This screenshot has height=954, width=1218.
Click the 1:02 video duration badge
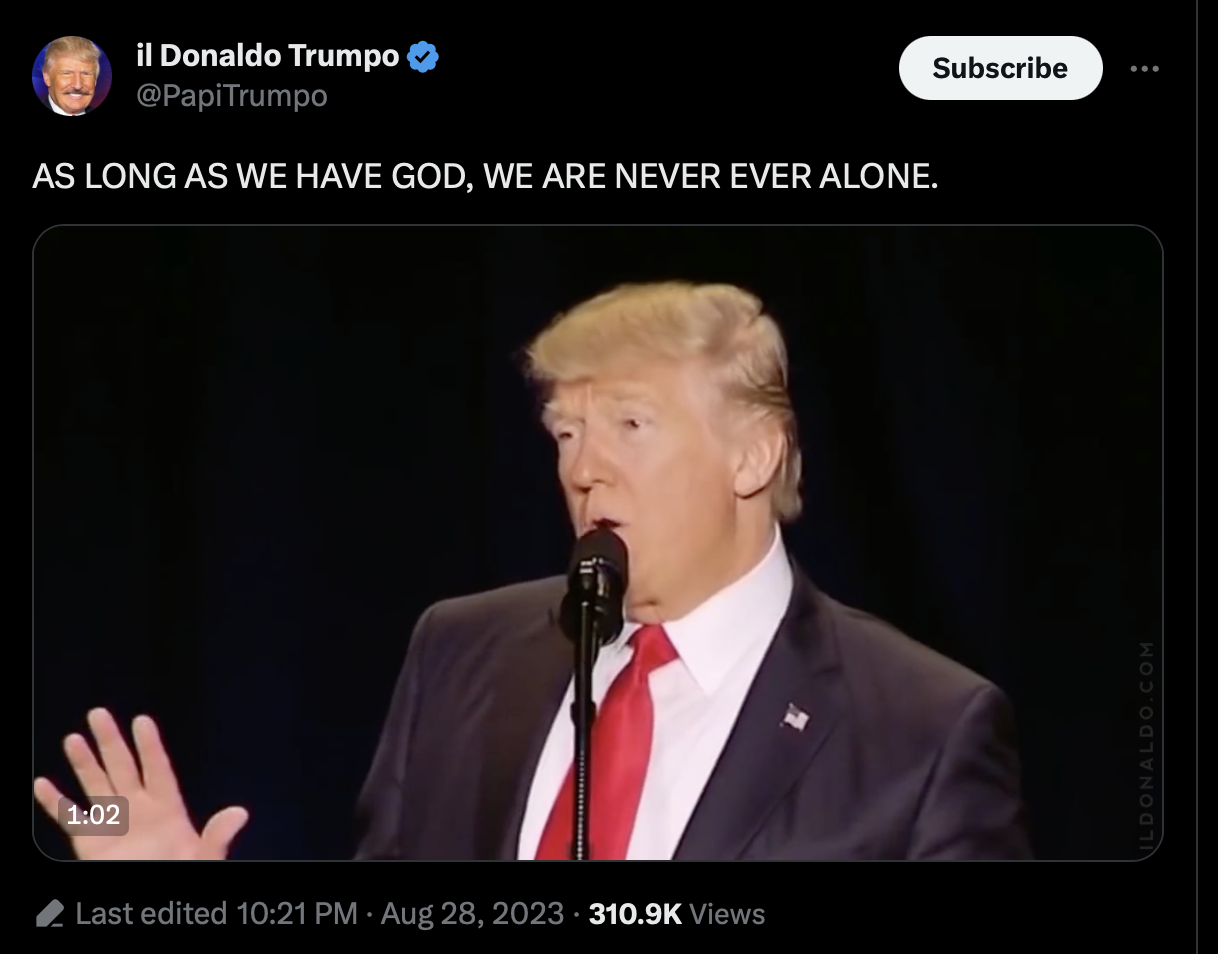93,815
